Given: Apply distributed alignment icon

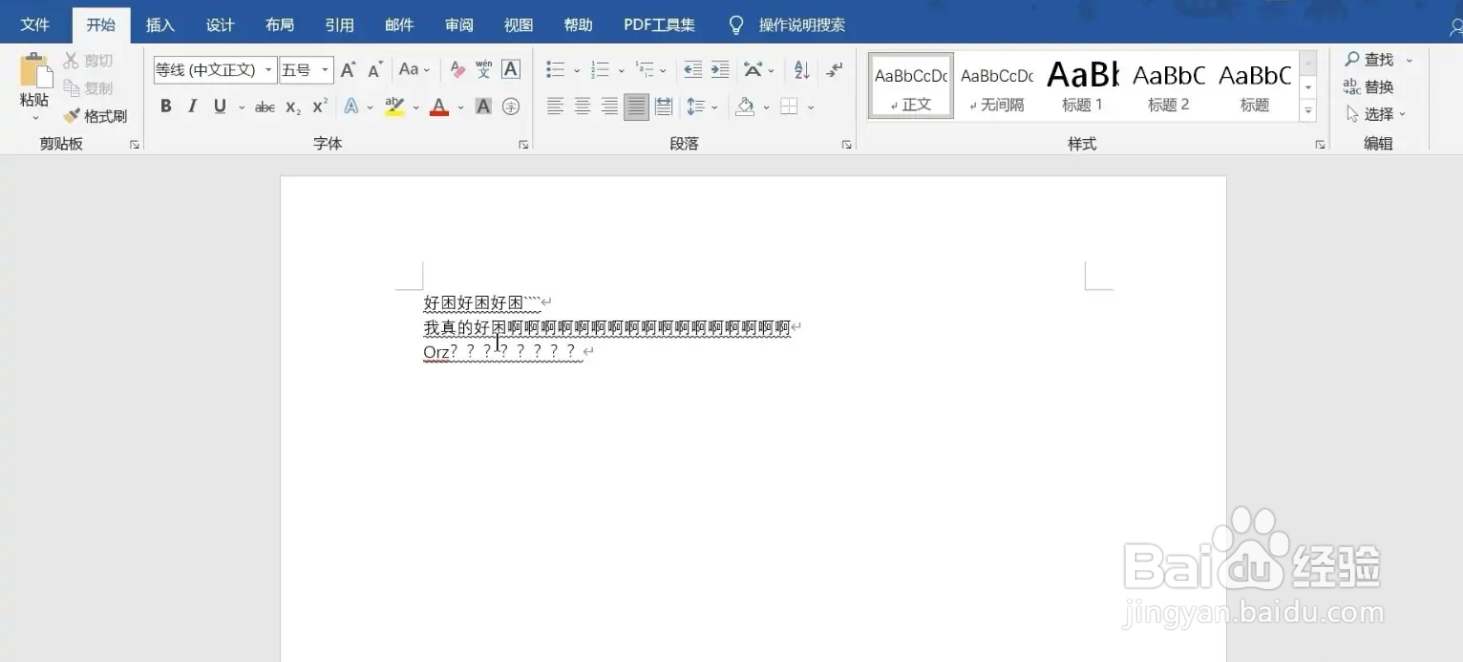Looking at the screenshot, I should (663, 107).
